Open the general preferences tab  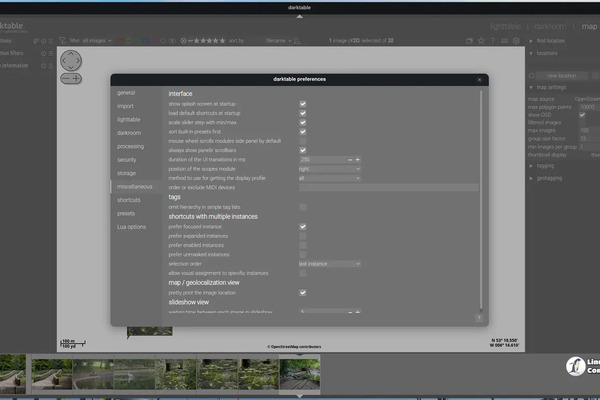click(126, 93)
